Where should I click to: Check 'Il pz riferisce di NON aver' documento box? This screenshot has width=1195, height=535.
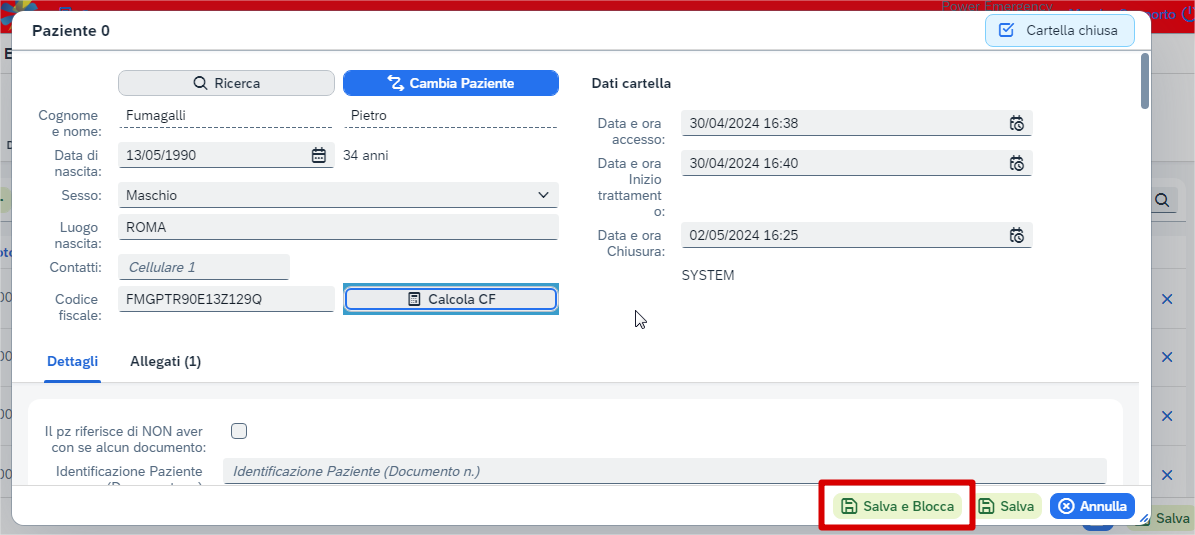pos(239,431)
